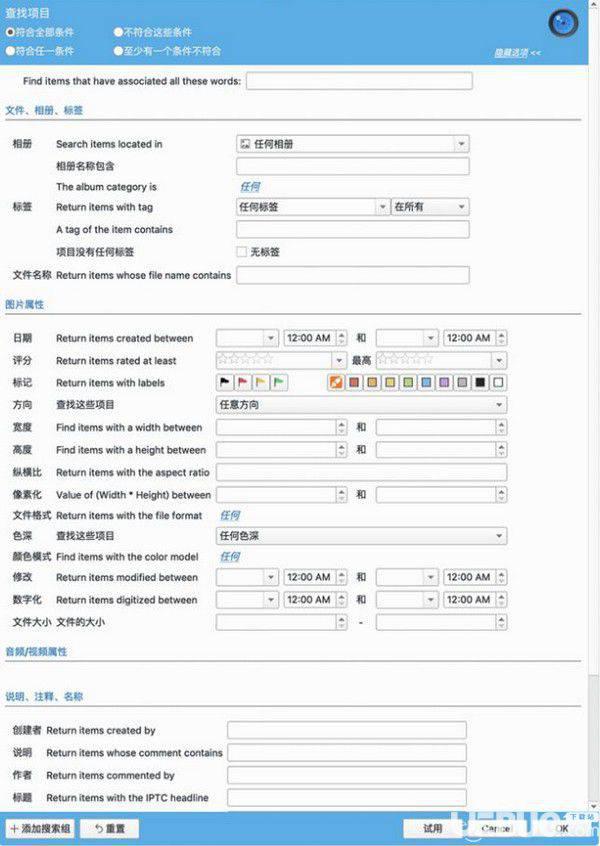Focus the comment contains input field

pos(347,753)
